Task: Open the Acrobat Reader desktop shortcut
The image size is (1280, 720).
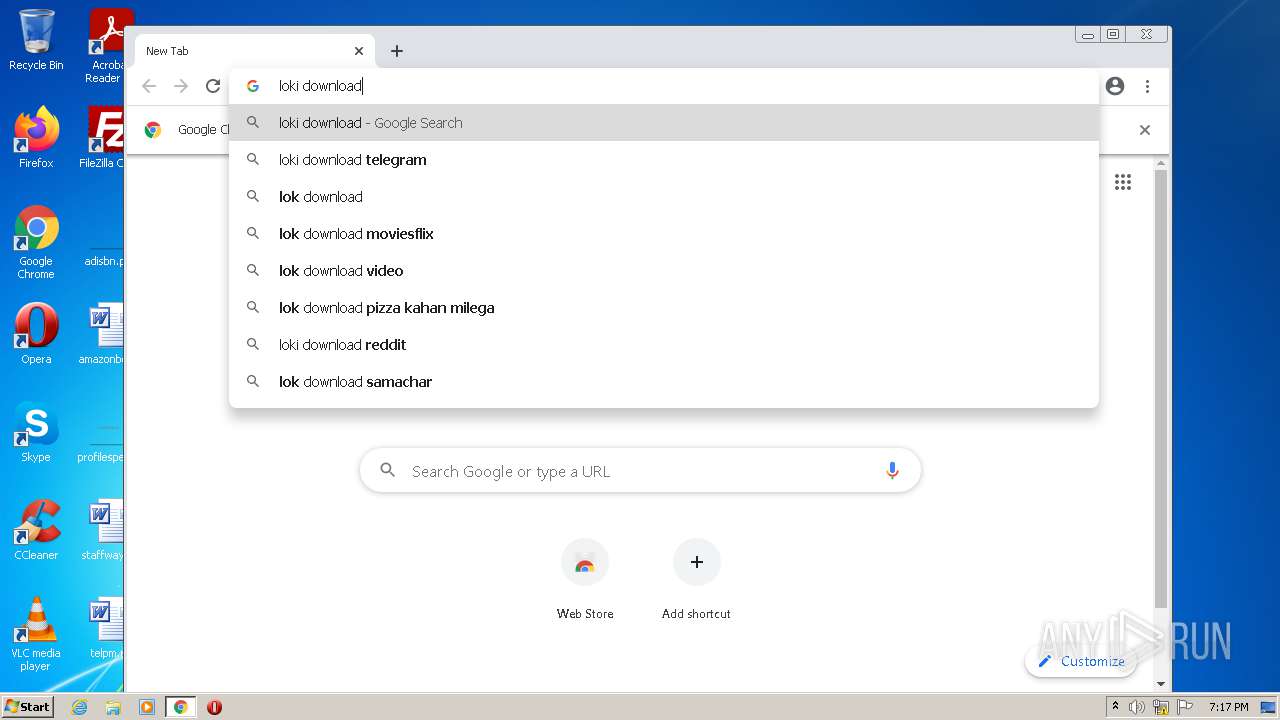Action: (106, 46)
